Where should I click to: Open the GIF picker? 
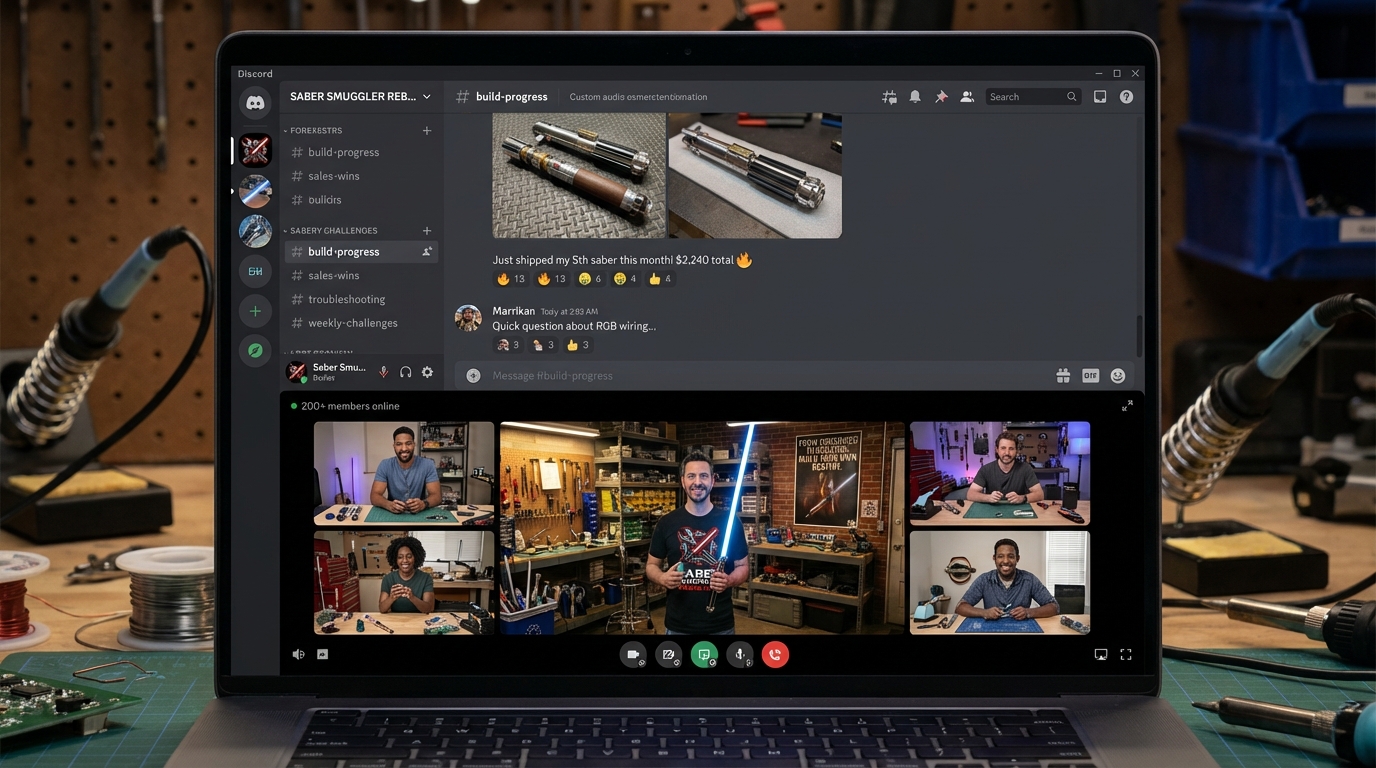1090,376
